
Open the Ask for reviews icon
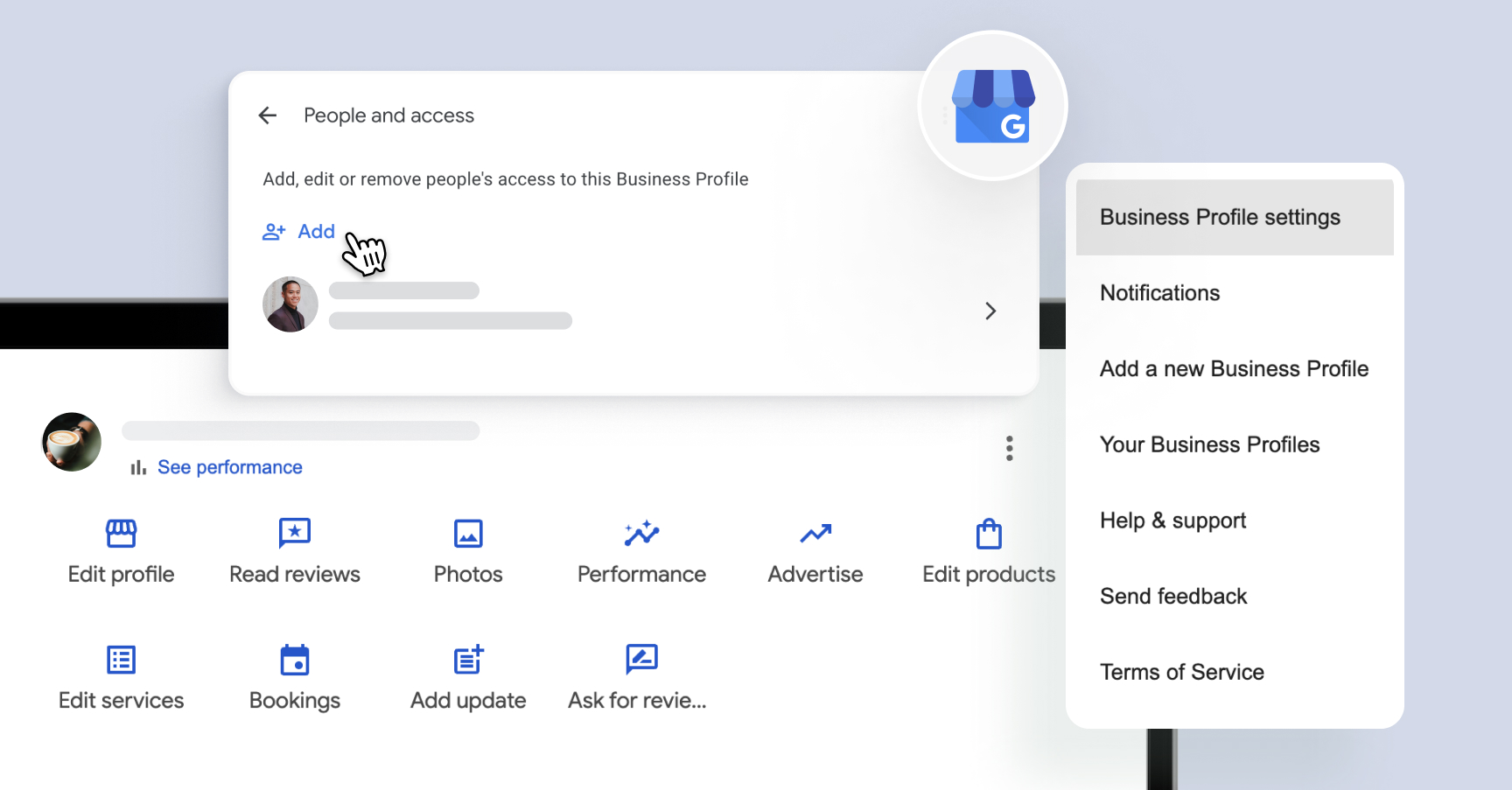tap(641, 659)
